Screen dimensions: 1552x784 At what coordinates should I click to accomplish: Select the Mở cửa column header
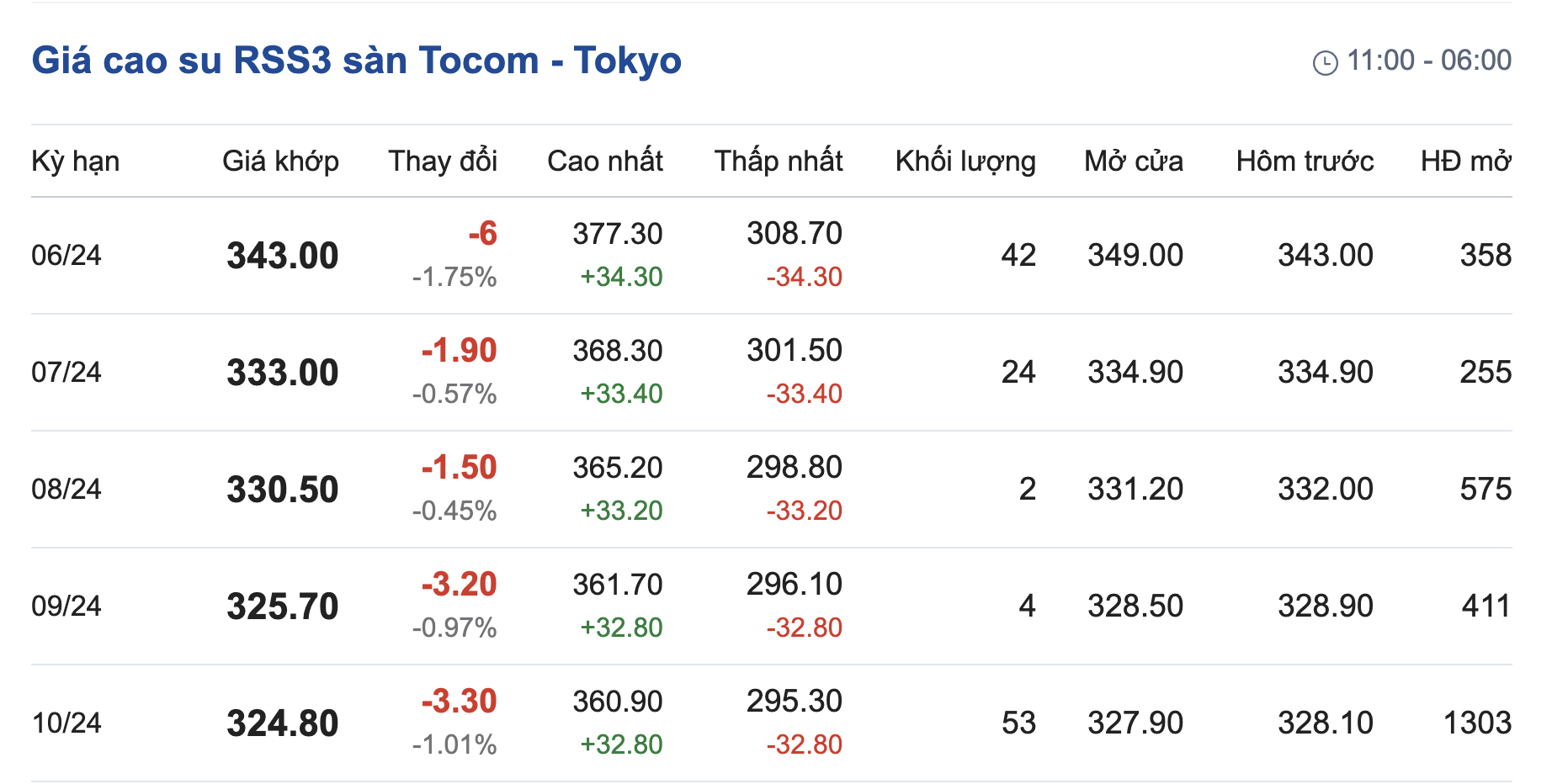[1134, 161]
